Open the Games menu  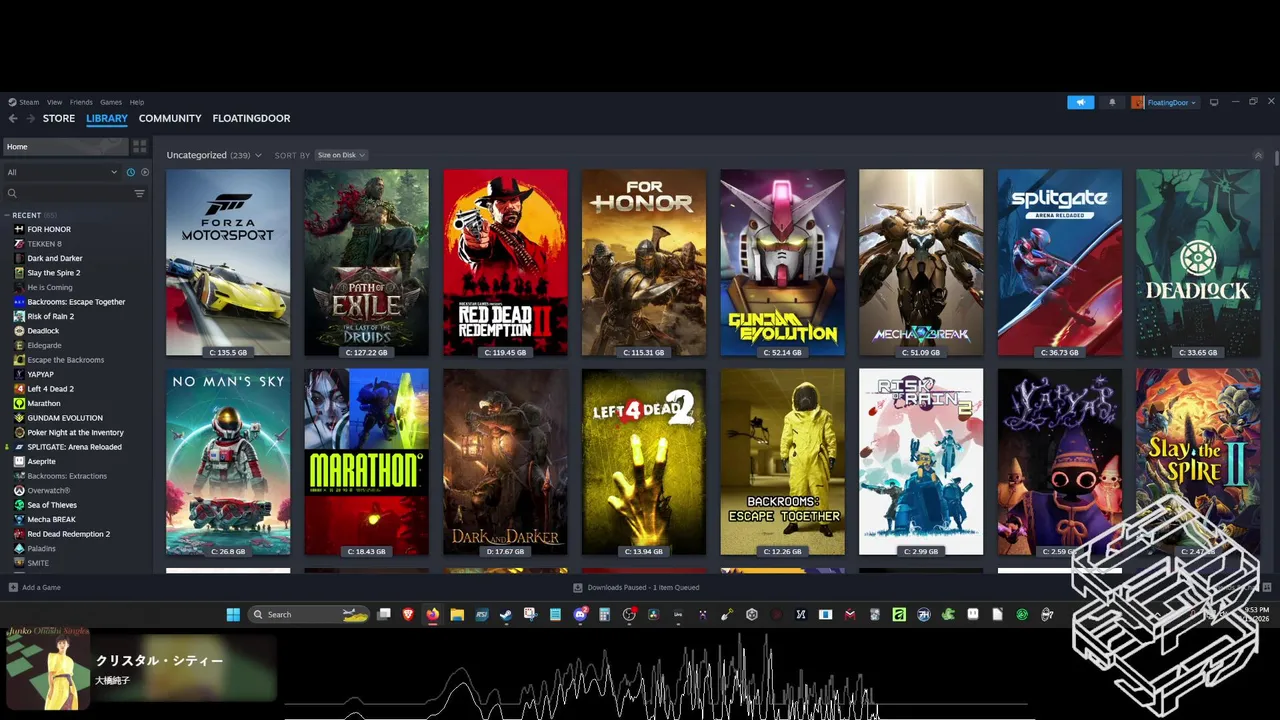[x=111, y=102]
